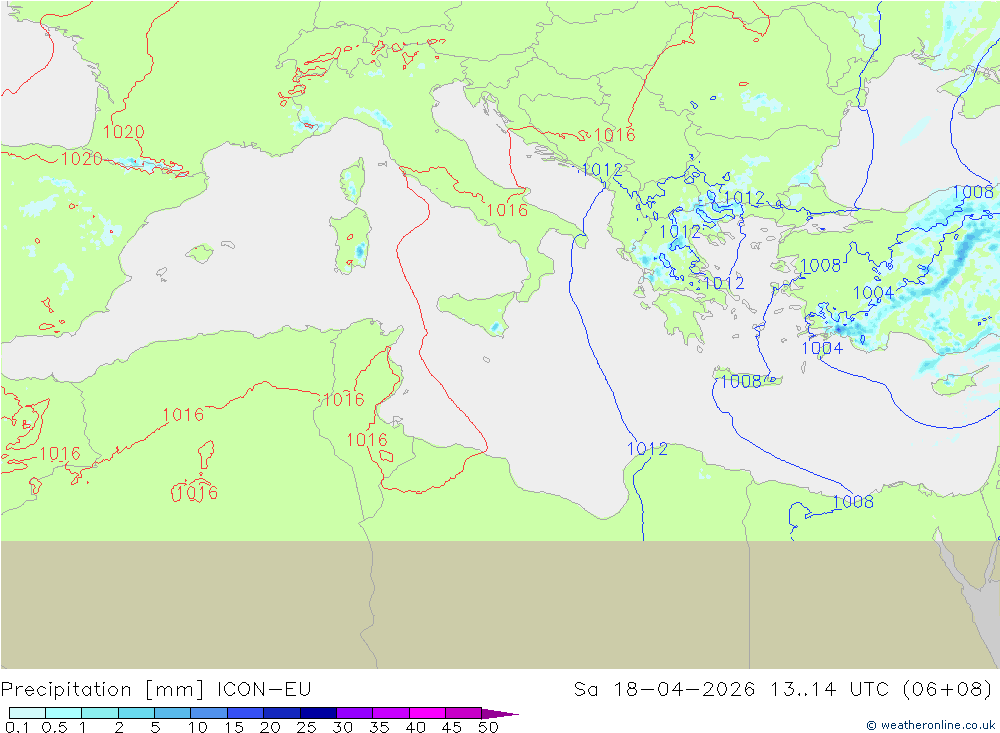Screen dimensions: 1000x733
Task: Click the island of Sicily on the map
Action: [x=475, y=311]
